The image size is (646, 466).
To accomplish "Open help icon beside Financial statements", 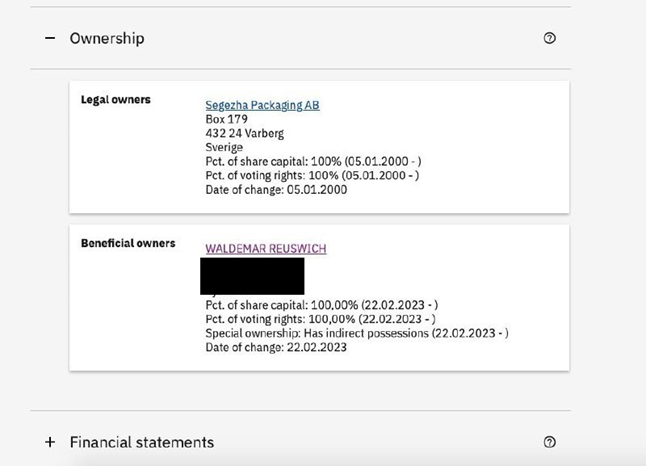I will tap(549, 442).
